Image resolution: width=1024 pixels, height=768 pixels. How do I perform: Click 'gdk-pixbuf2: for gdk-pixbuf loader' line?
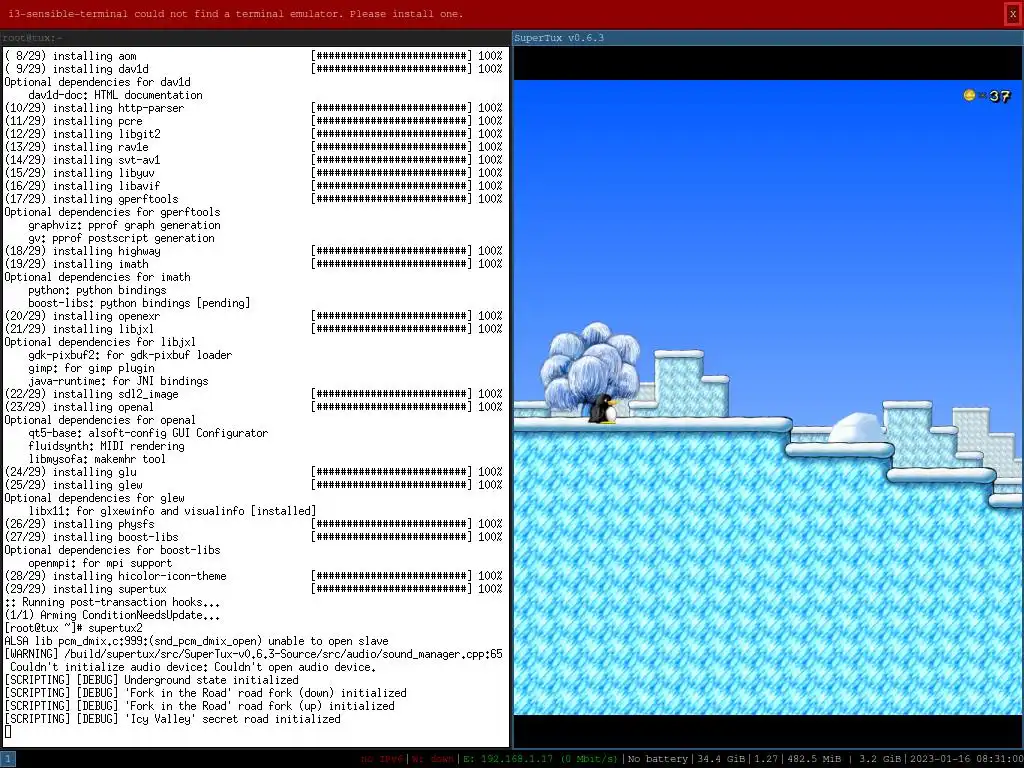(130, 355)
